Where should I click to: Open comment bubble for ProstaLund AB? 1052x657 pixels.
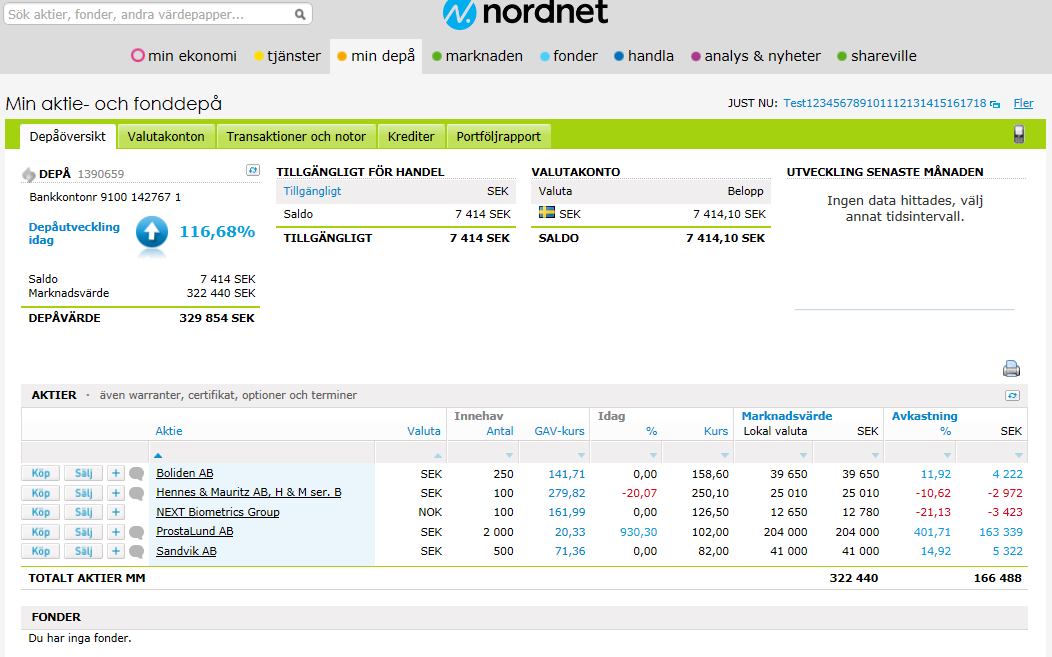(137, 532)
